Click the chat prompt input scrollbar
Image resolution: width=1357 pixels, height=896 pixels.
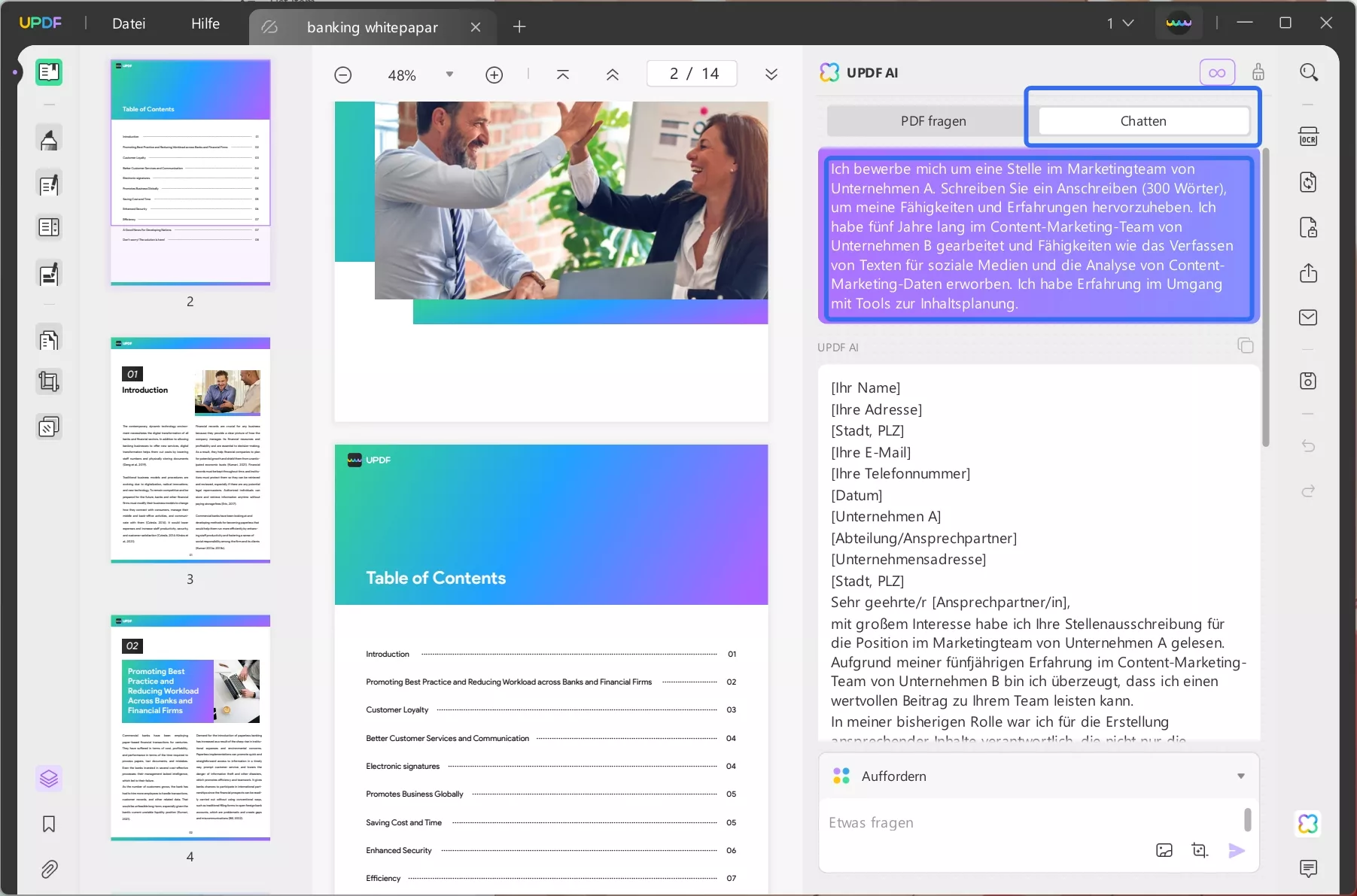click(x=1247, y=820)
